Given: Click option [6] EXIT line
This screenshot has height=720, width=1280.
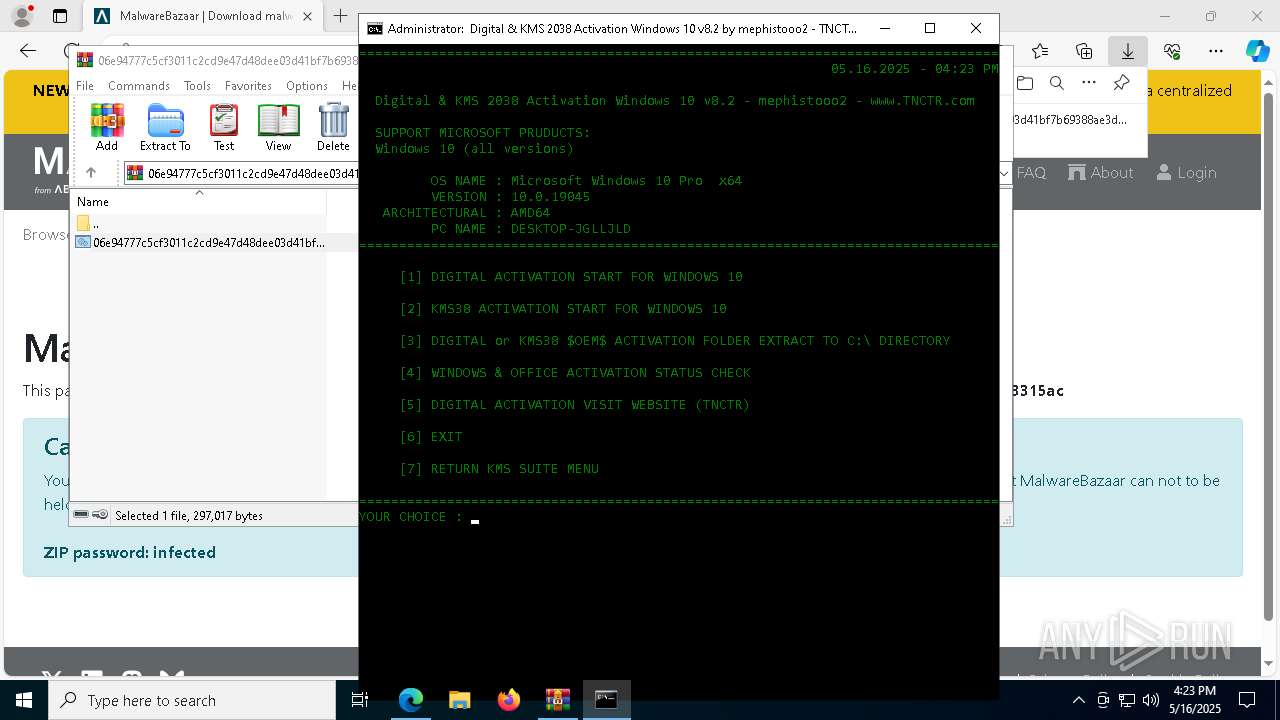Looking at the screenshot, I should 431,437.
